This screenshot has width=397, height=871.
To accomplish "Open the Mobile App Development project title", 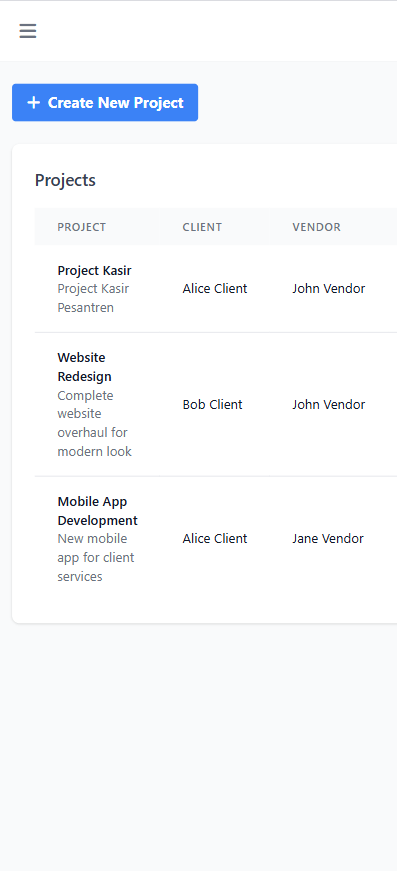I will coord(98,511).
